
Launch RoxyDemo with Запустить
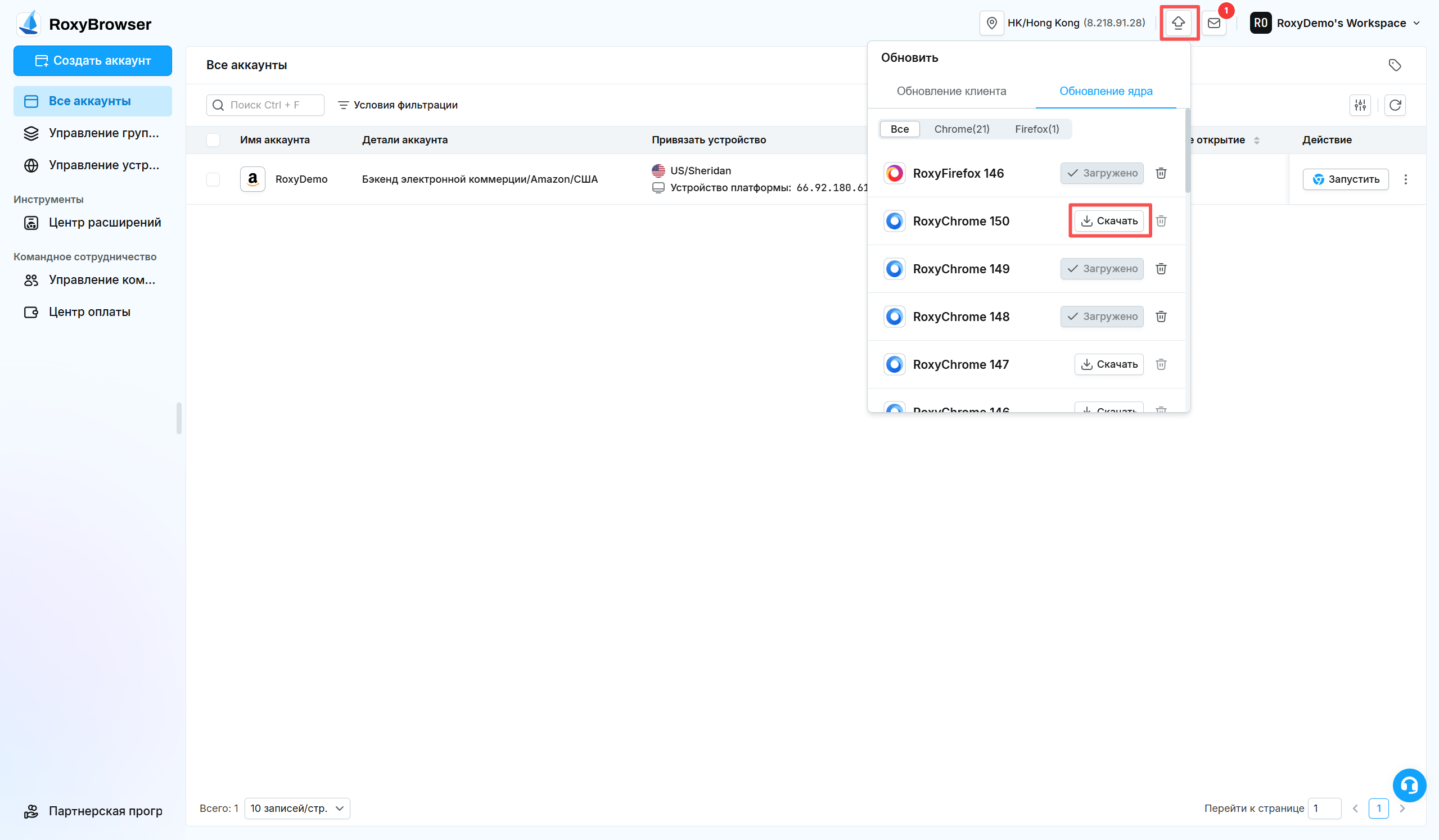(1345, 179)
